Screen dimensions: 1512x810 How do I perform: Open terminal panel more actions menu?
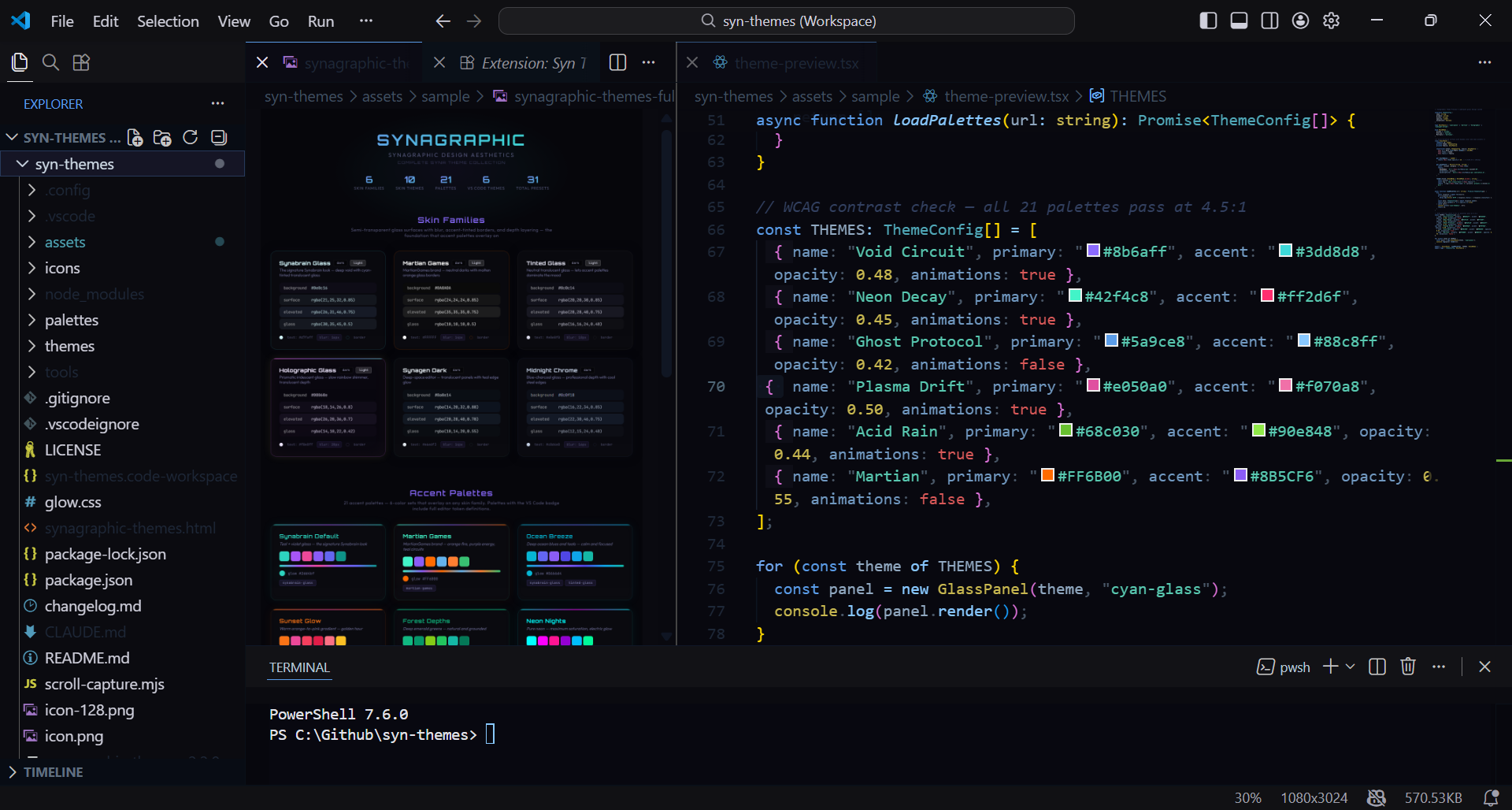tap(1439, 667)
